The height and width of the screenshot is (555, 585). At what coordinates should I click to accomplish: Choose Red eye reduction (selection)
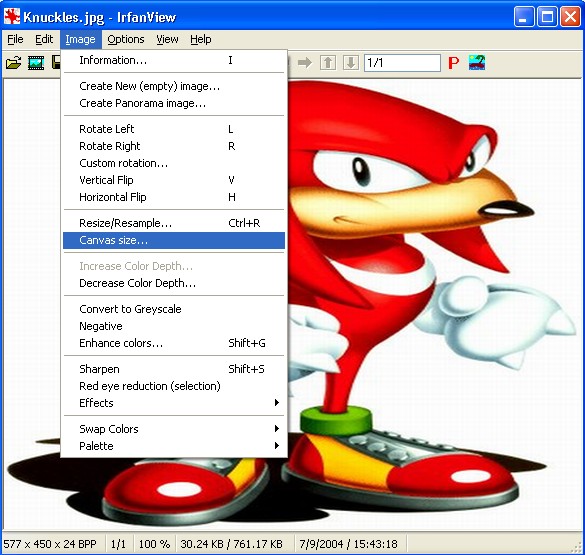[x=174, y=386]
